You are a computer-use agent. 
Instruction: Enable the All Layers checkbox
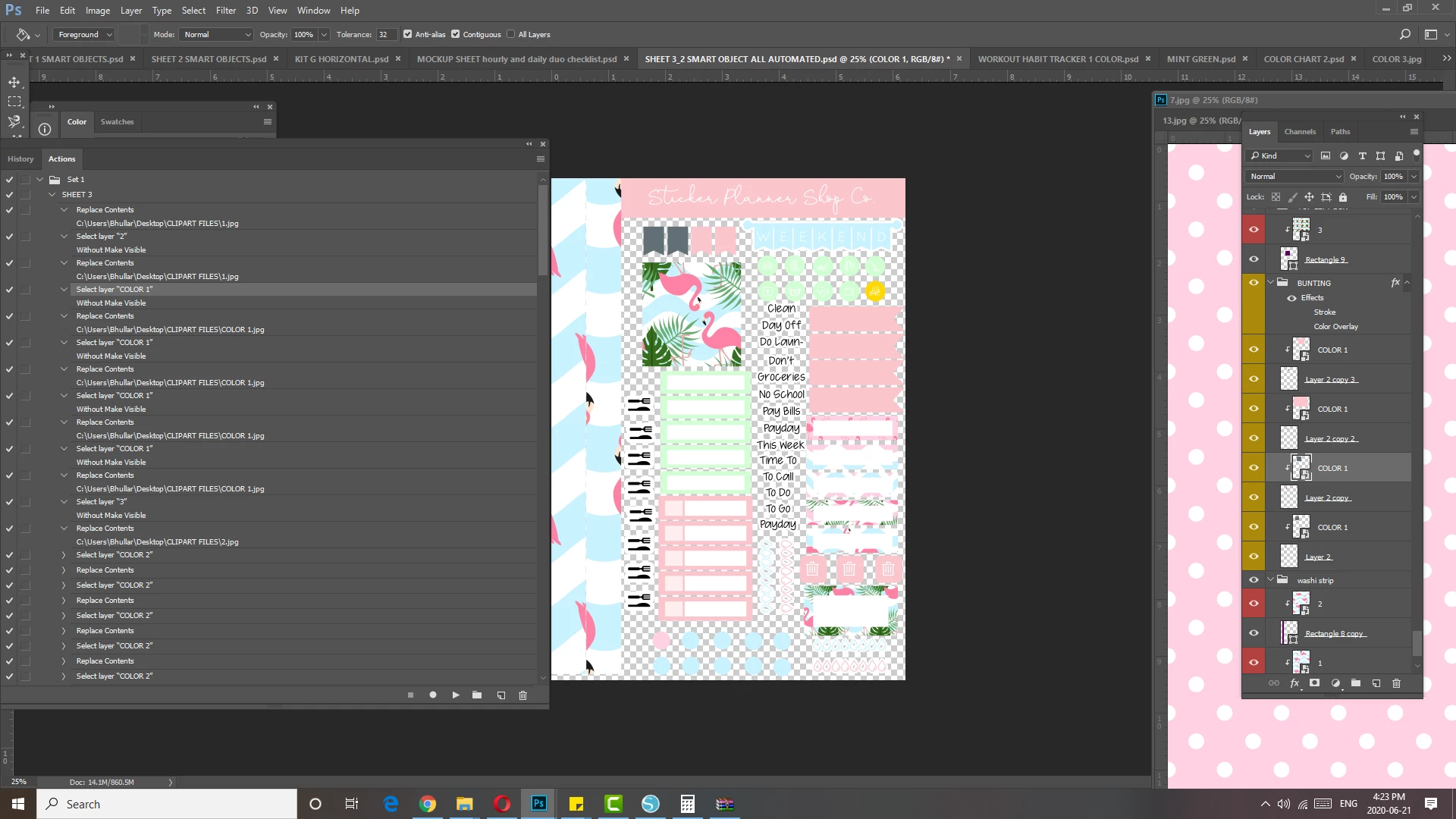[x=511, y=34]
